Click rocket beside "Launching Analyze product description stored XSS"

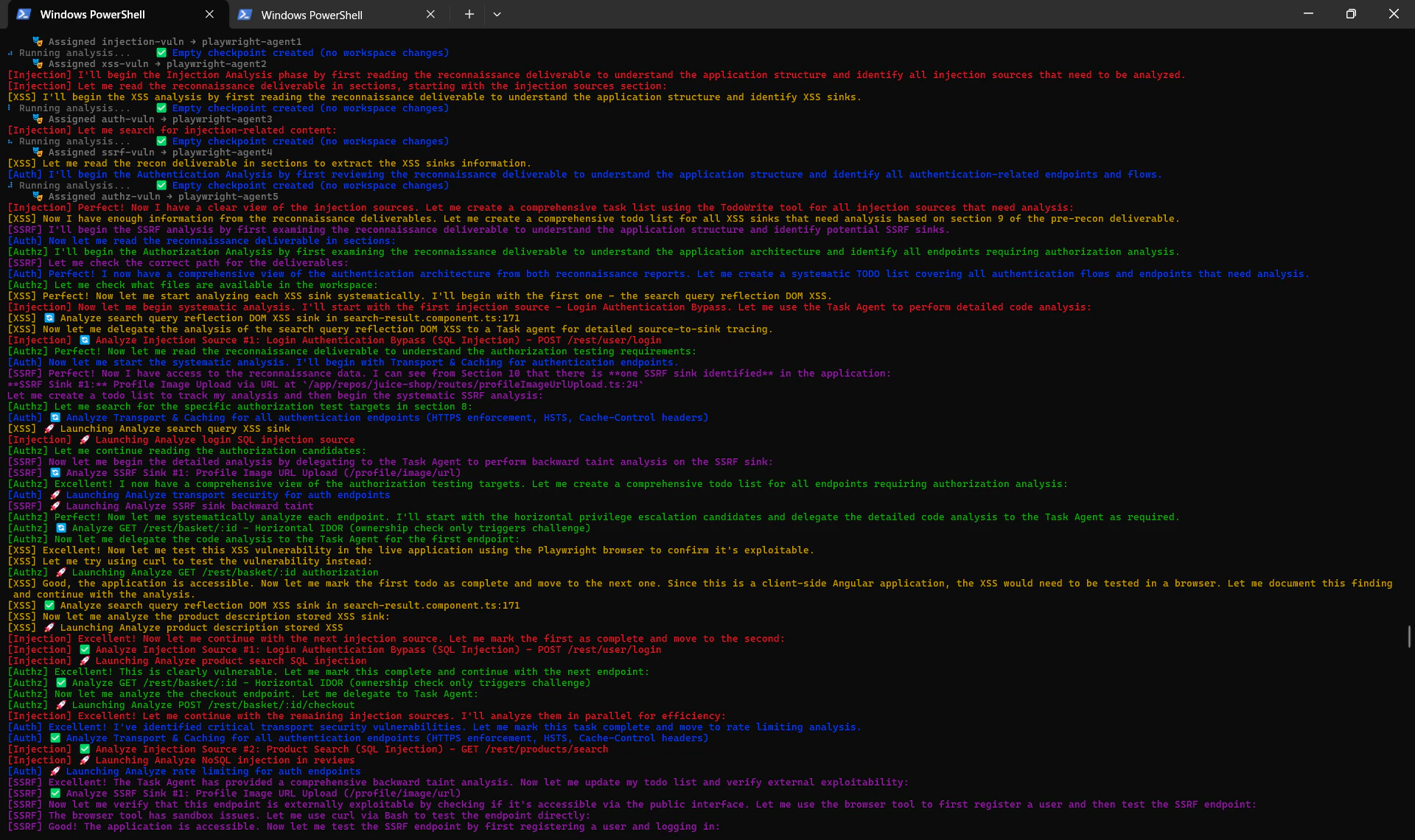click(x=49, y=628)
